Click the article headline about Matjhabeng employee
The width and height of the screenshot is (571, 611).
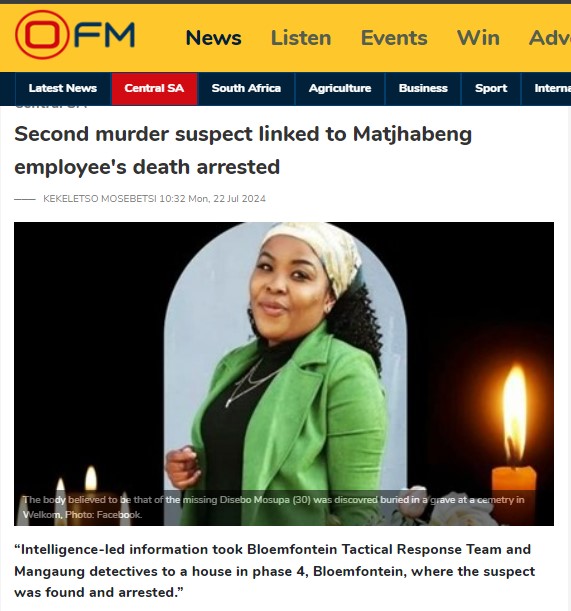243,150
